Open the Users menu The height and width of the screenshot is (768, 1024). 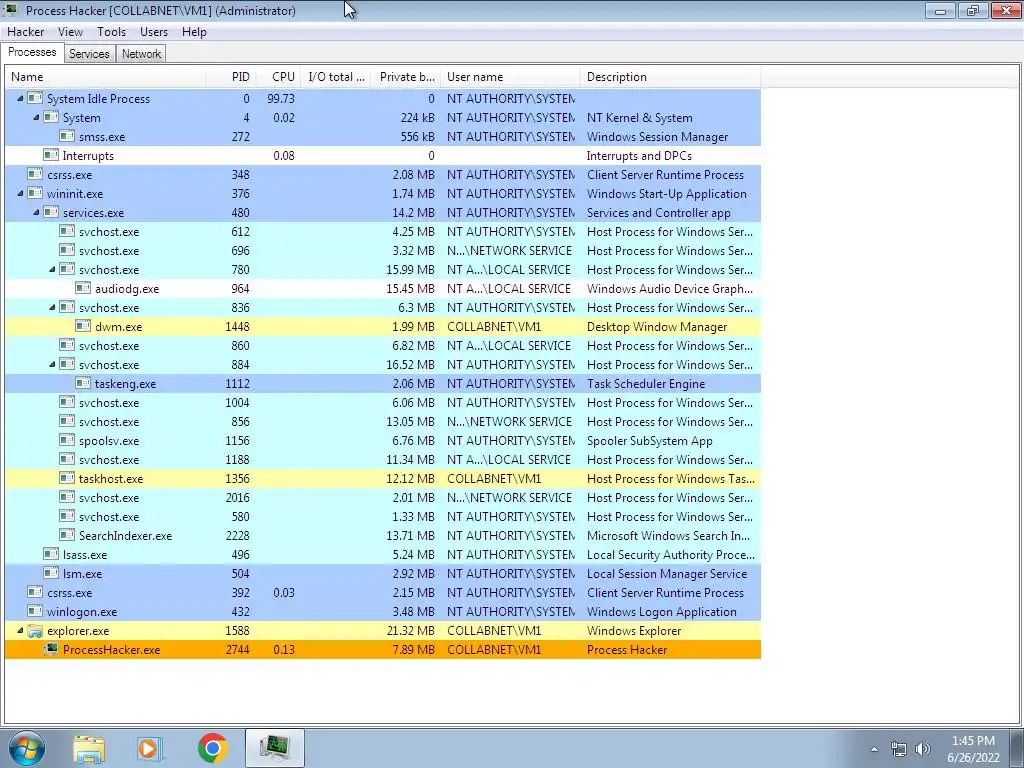[x=153, y=31]
